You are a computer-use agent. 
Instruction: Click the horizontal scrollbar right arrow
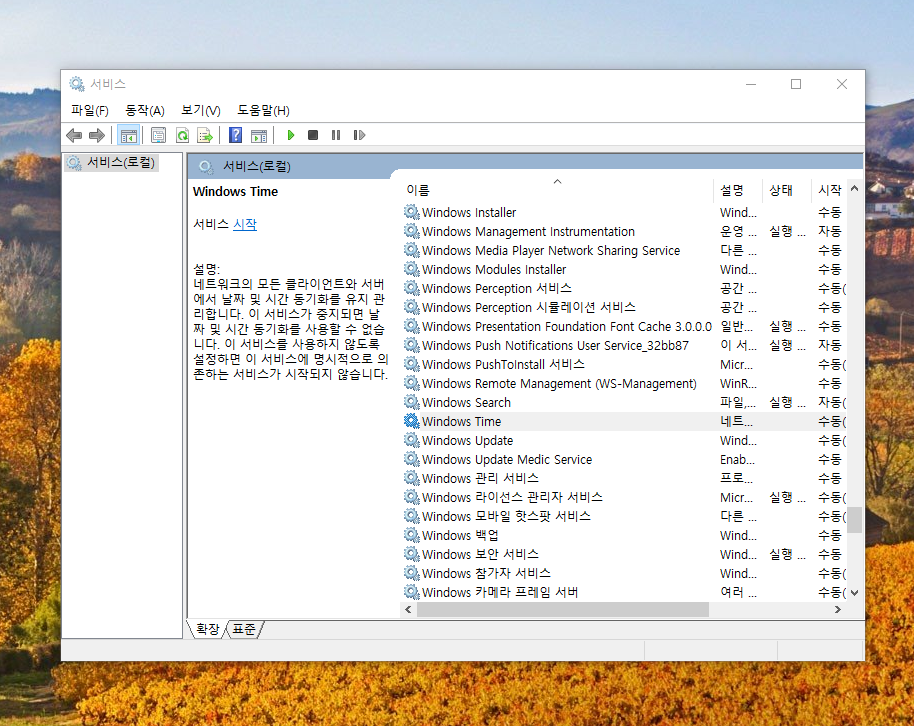click(x=838, y=609)
